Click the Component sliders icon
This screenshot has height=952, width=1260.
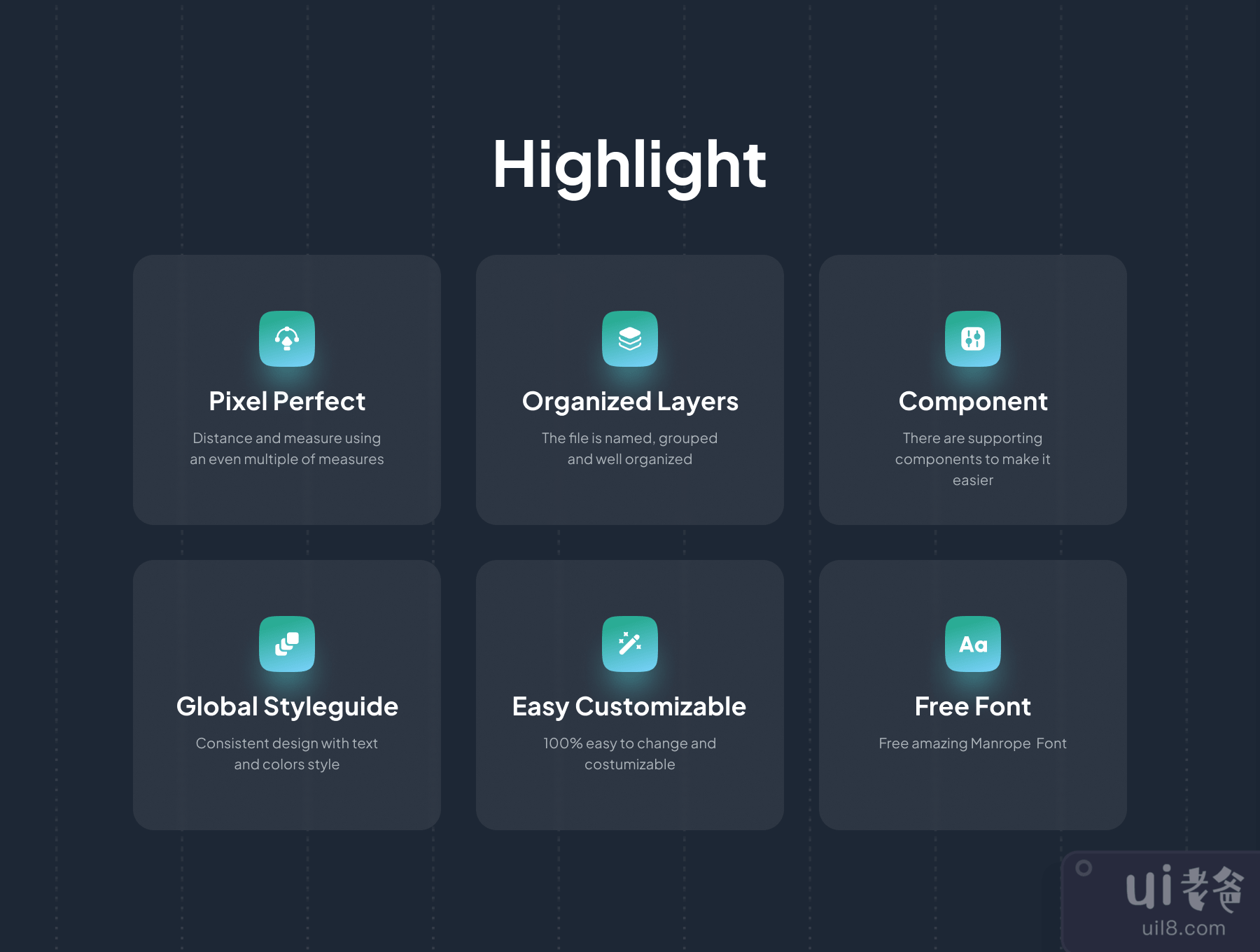pyautogui.click(x=973, y=339)
